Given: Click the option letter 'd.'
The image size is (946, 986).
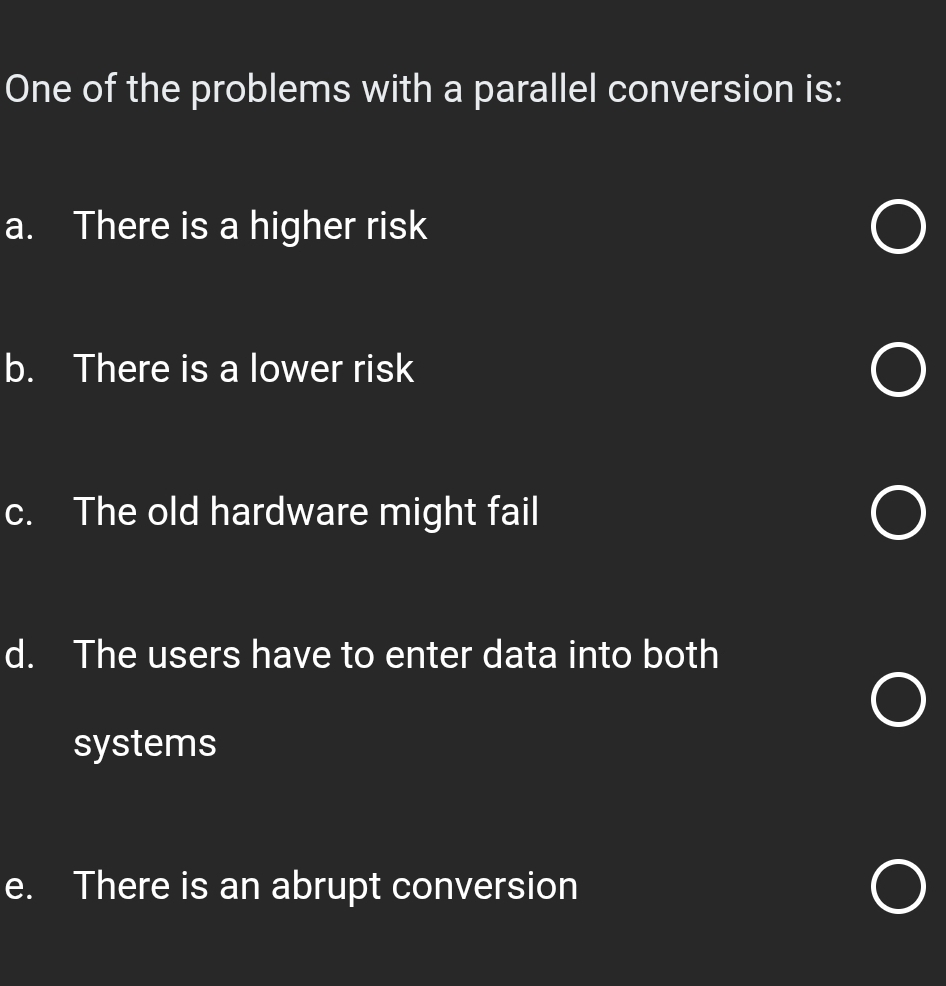Looking at the screenshot, I should click(18, 656).
